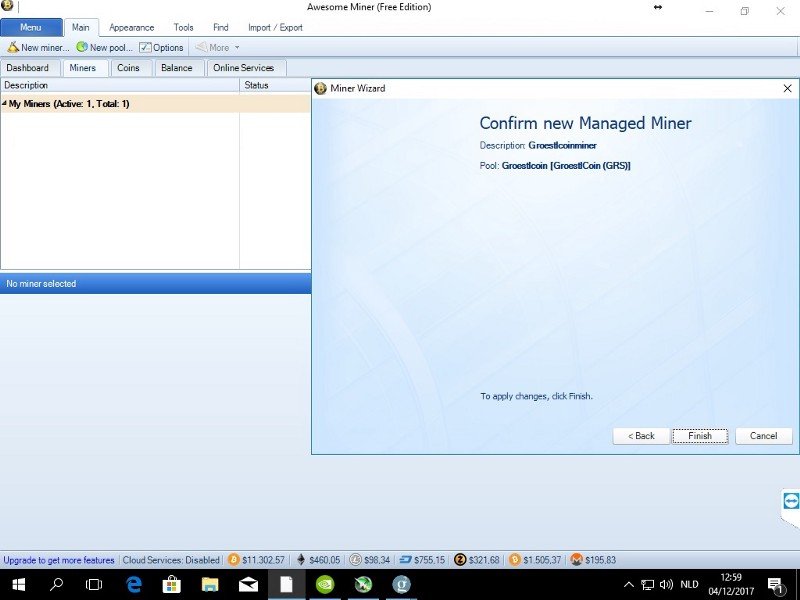Viewport: 800px width, 600px height.
Task: Click the blank document taskbar icon
Action: (x=287, y=584)
